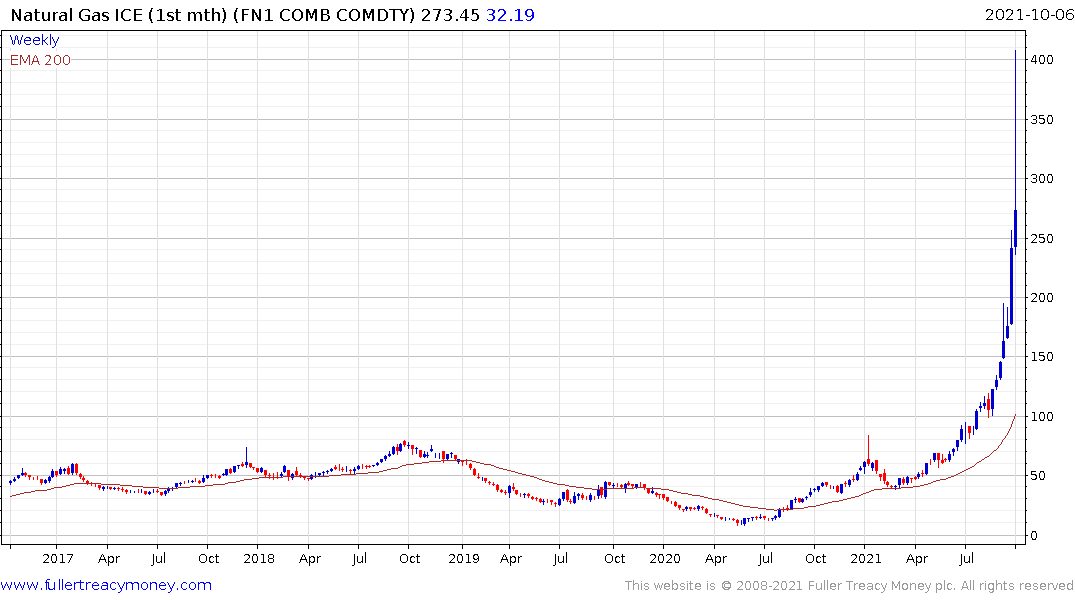Select the 250 price axis label
This screenshot has width=1075, height=600.
[1041, 238]
